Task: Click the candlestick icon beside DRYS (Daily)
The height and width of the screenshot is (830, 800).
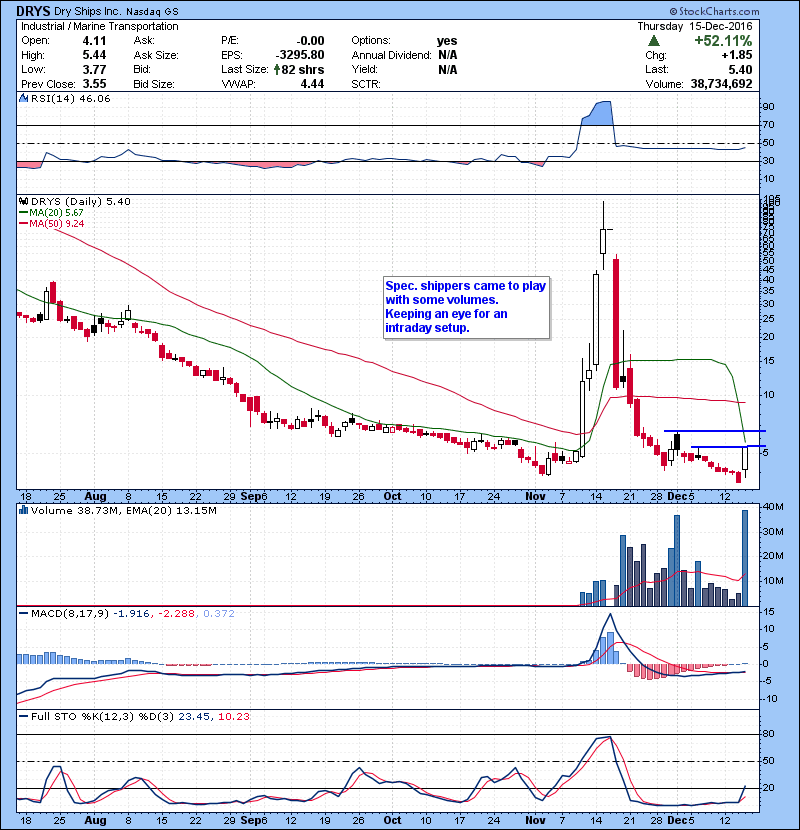Action: point(23,201)
